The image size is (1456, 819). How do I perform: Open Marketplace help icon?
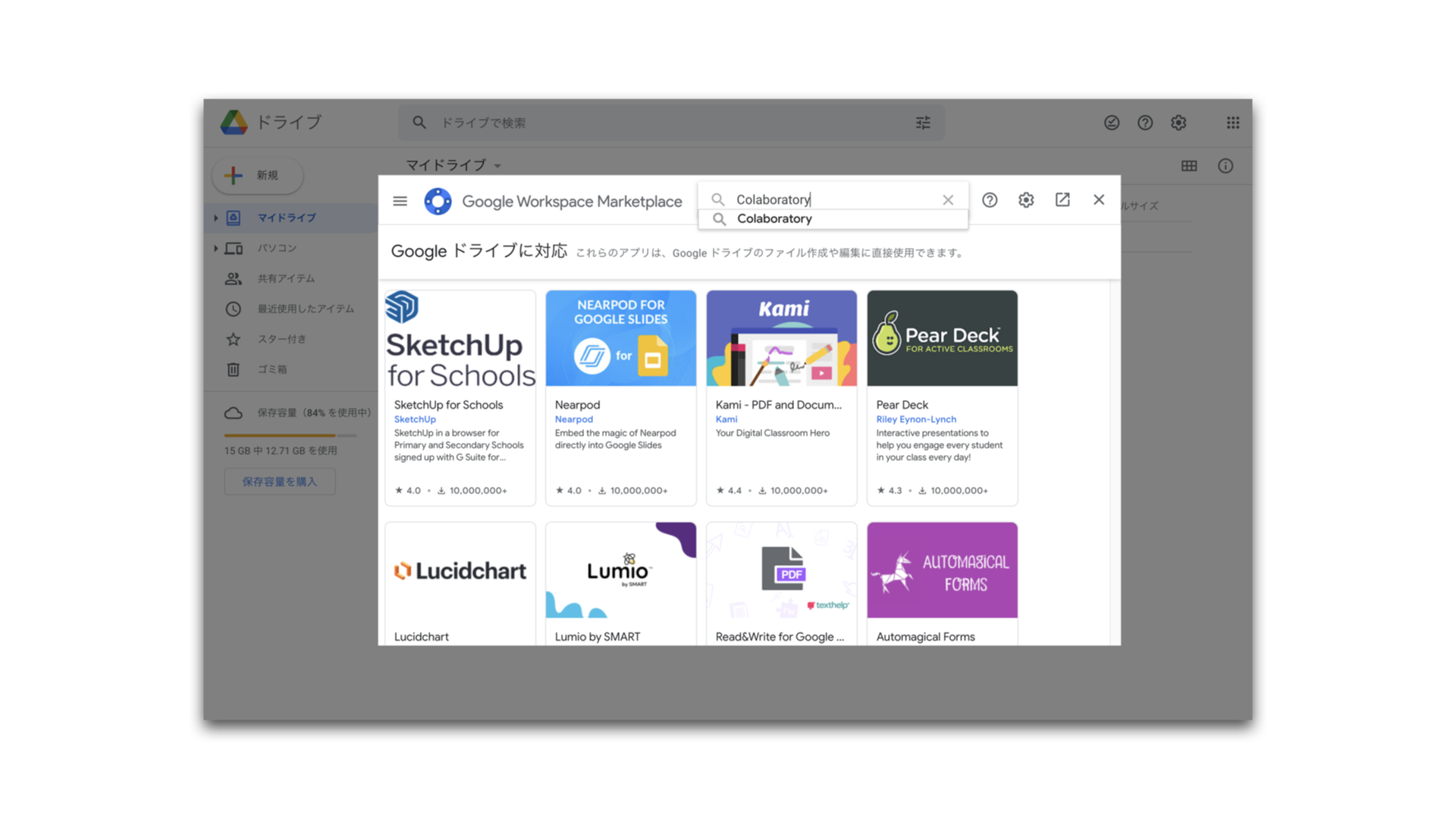click(990, 199)
